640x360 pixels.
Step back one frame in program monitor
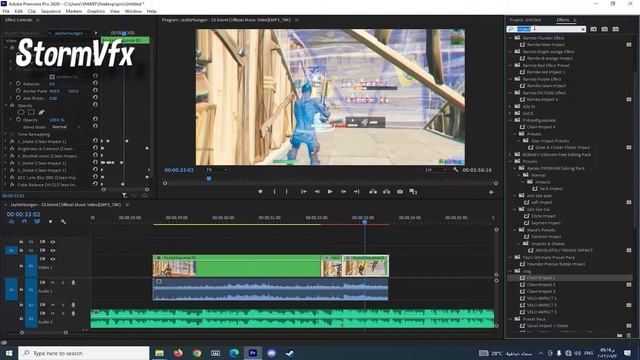pyautogui.click(x=317, y=191)
